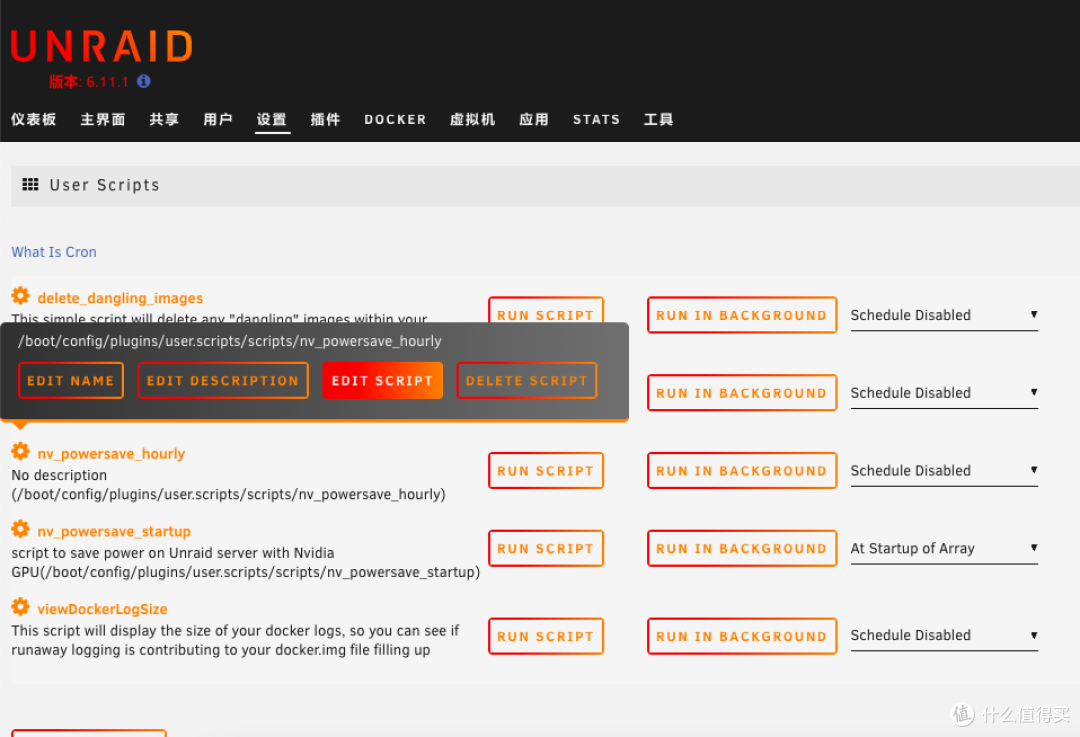Click the UNRAID logo
The image size is (1080, 737).
click(x=101, y=46)
